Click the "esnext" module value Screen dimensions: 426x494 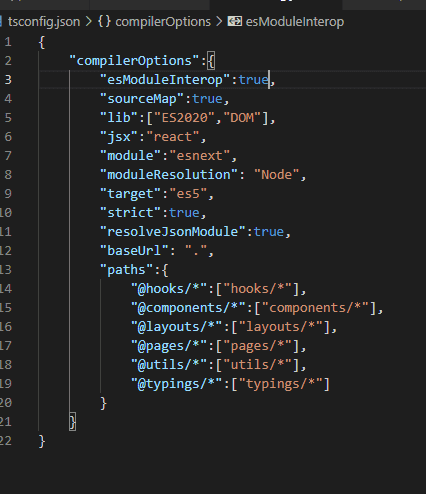(x=199, y=156)
